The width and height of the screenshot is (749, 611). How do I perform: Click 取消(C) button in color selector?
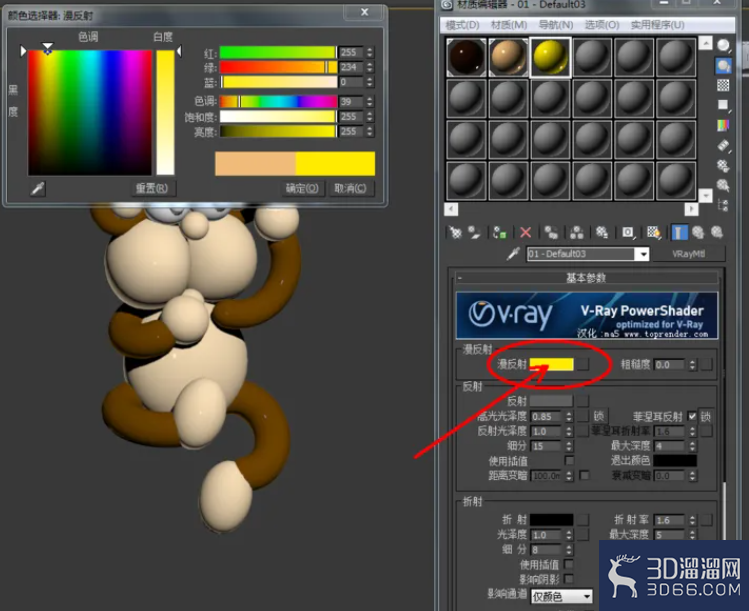pos(350,188)
